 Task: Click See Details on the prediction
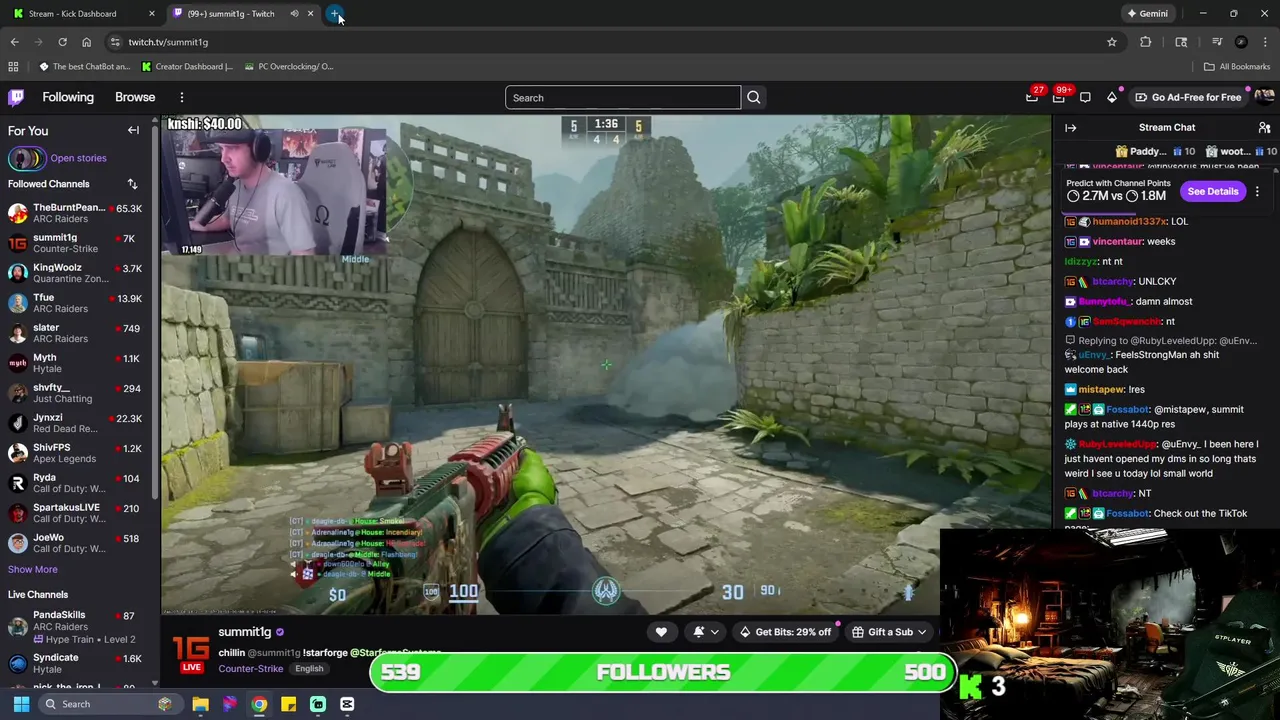point(1213,191)
